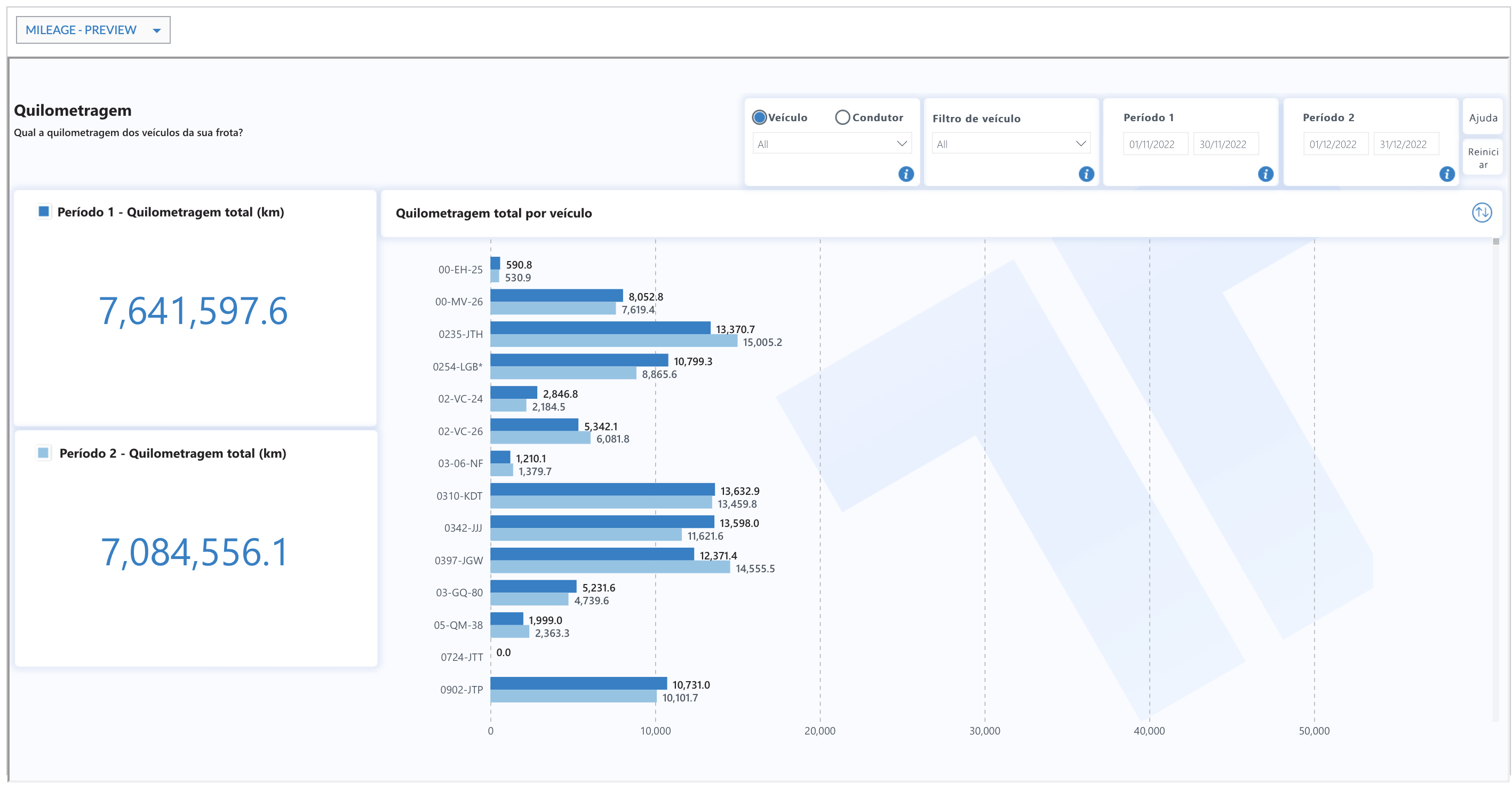Viewport: 1512px width, 789px height.
Task: Click the dark blue bar for 0310-KDT
Action: 602,490
